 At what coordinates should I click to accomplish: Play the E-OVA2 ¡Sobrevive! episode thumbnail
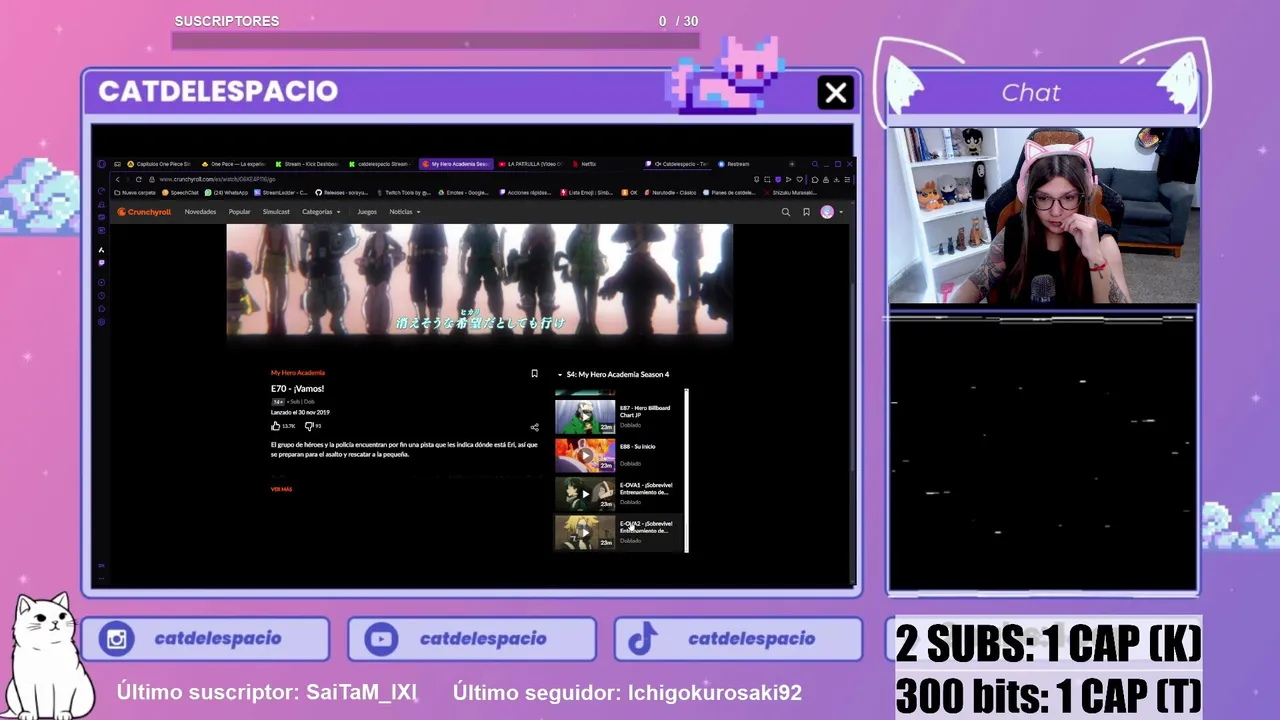(585, 533)
